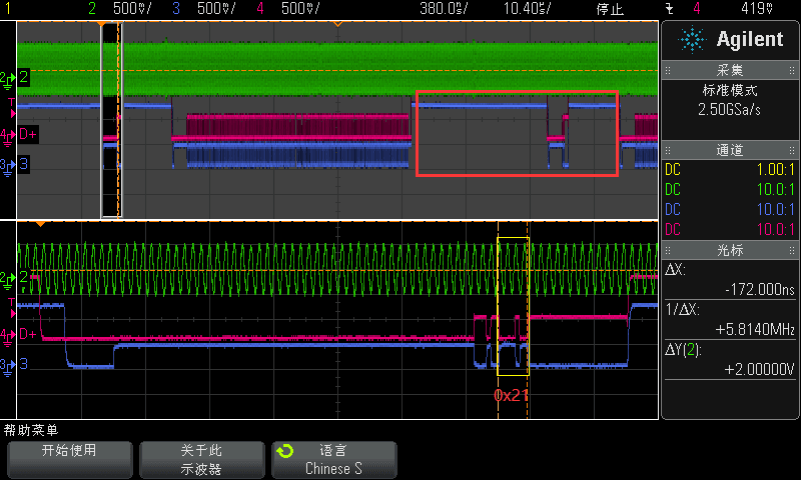Open the 采集 acquisition panel header

[730, 71]
